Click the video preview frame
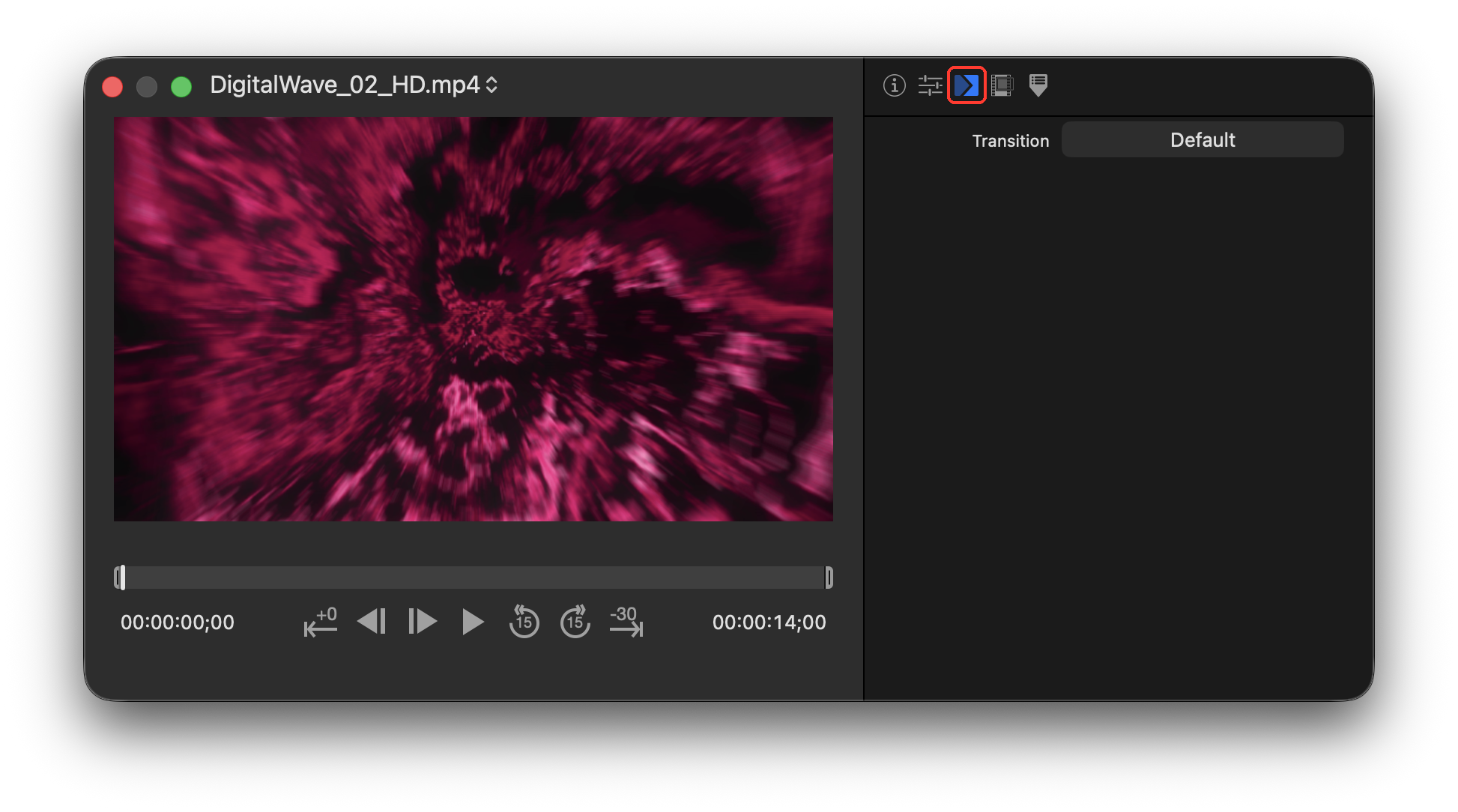Screen dimensions: 1458x812 pos(474,319)
